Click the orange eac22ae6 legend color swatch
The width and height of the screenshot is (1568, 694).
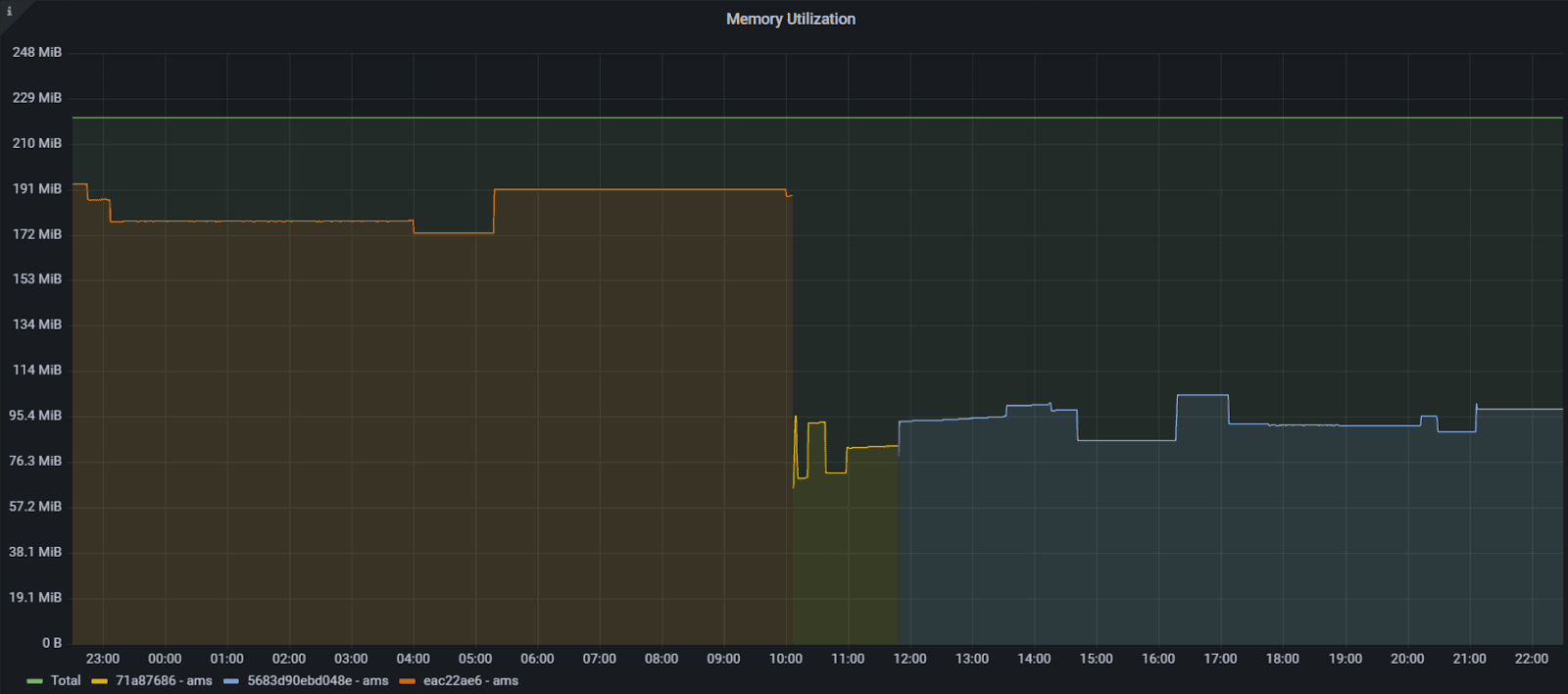[407, 681]
